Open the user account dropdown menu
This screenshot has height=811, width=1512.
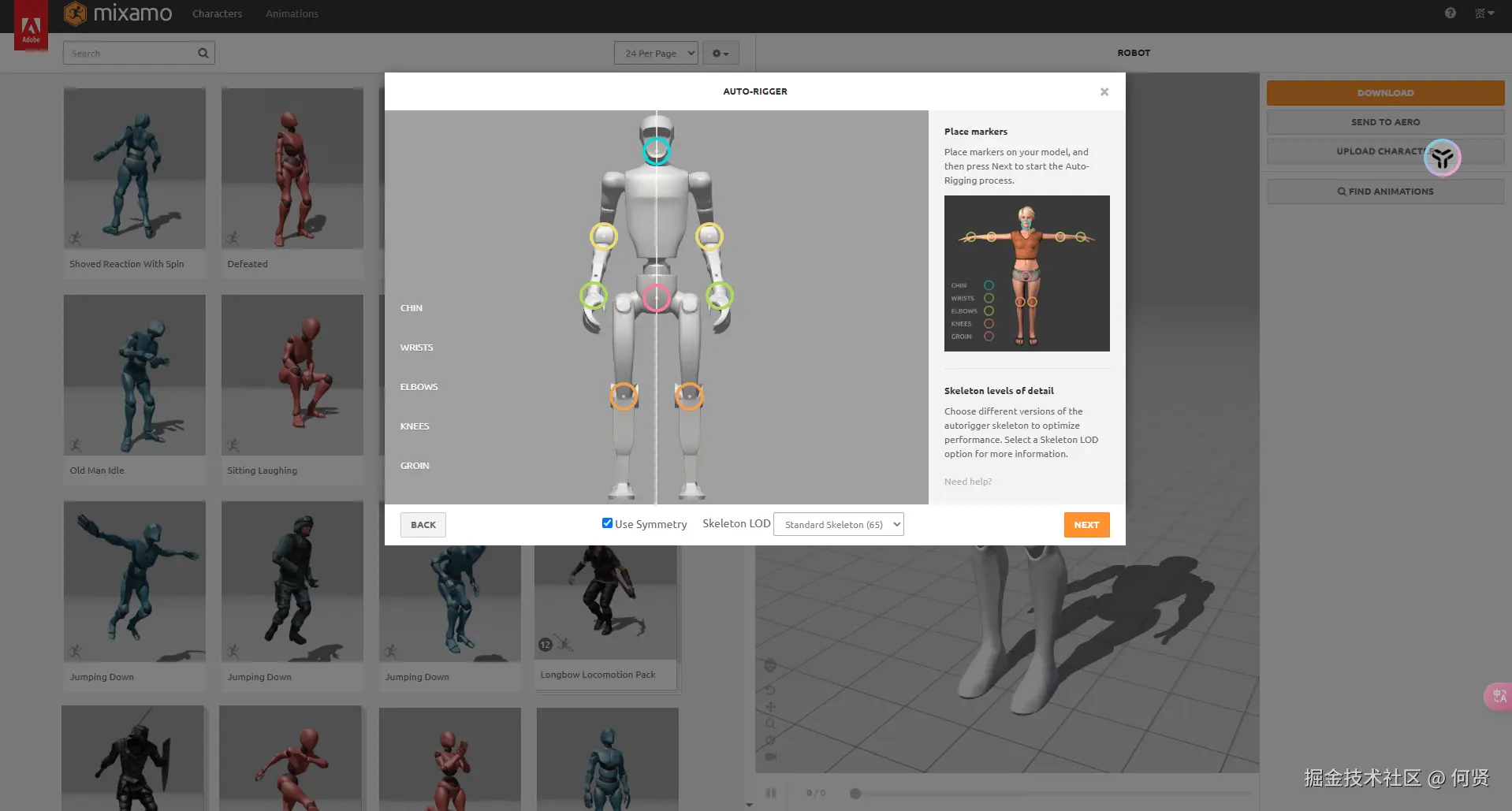click(x=1484, y=13)
